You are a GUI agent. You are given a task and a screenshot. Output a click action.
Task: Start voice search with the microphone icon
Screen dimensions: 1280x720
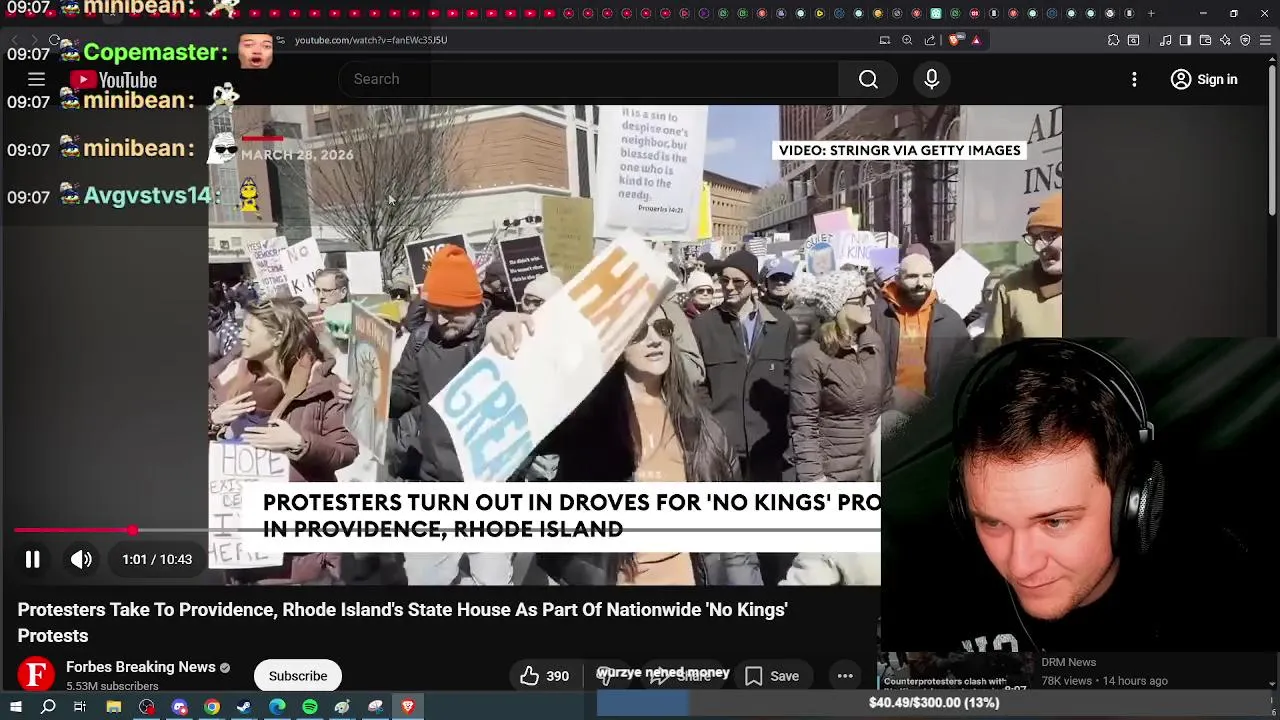click(x=931, y=79)
